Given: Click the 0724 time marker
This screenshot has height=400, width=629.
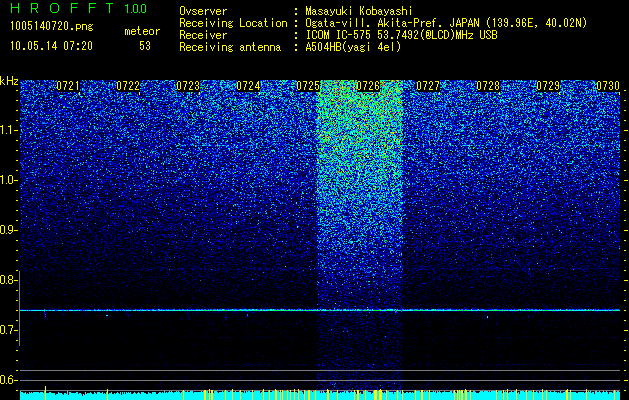Looking at the screenshot, I should pos(248,86).
